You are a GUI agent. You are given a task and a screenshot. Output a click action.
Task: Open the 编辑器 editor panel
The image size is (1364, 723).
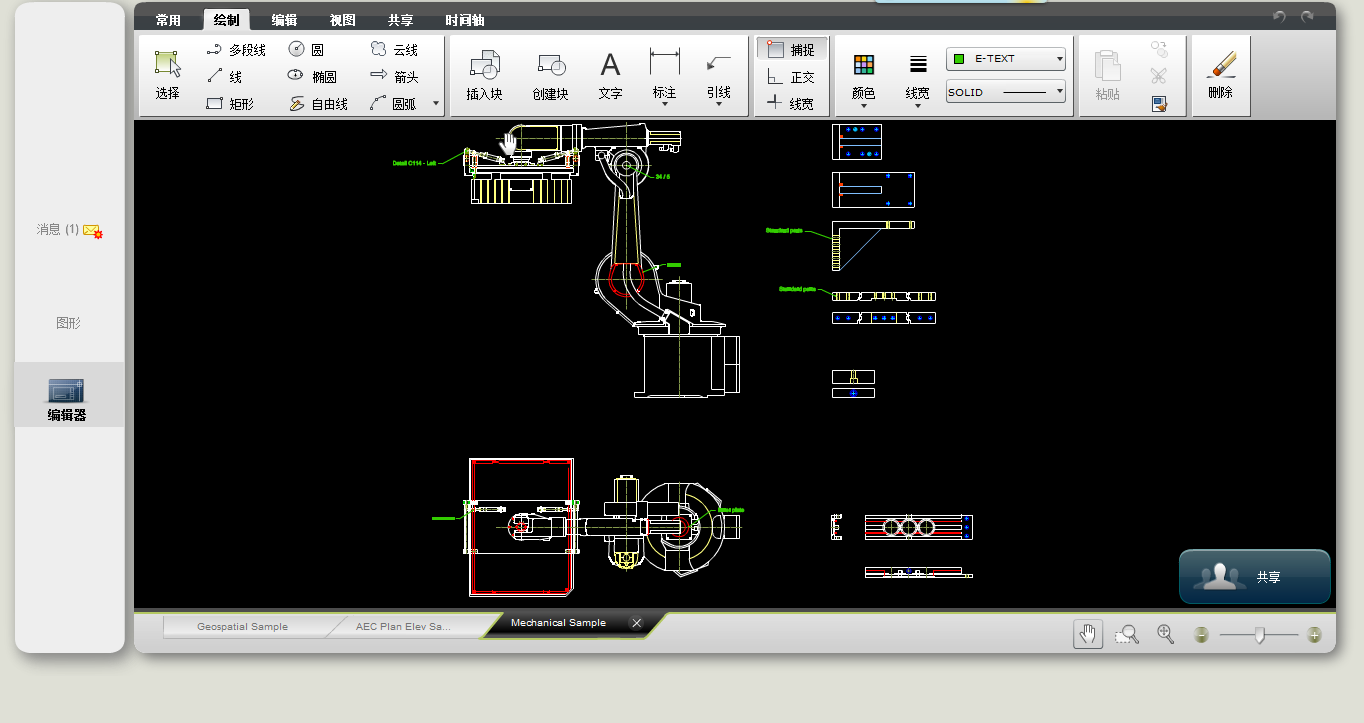(68, 396)
